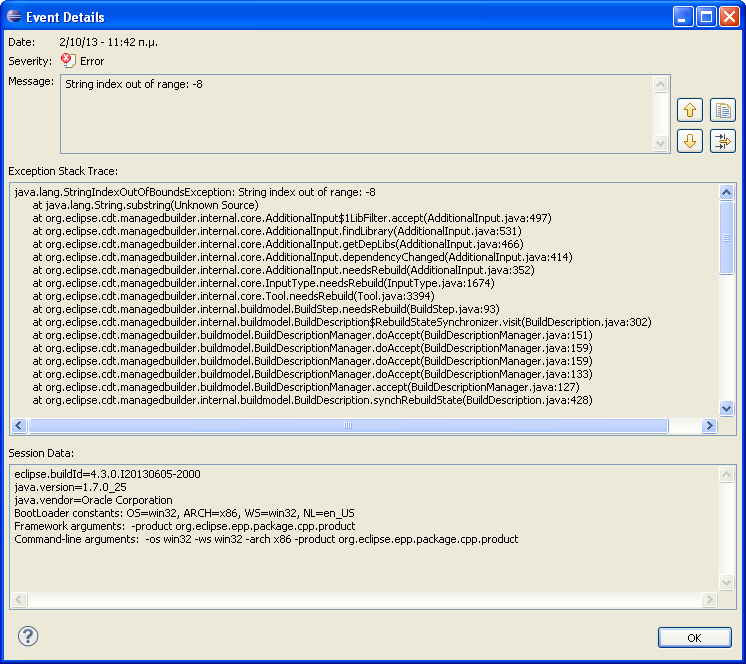The width and height of the screenshot is (746, 664).
Task: Click the Tool.needsRebuild Tool.java:3394 line
Action: point(233,296)
